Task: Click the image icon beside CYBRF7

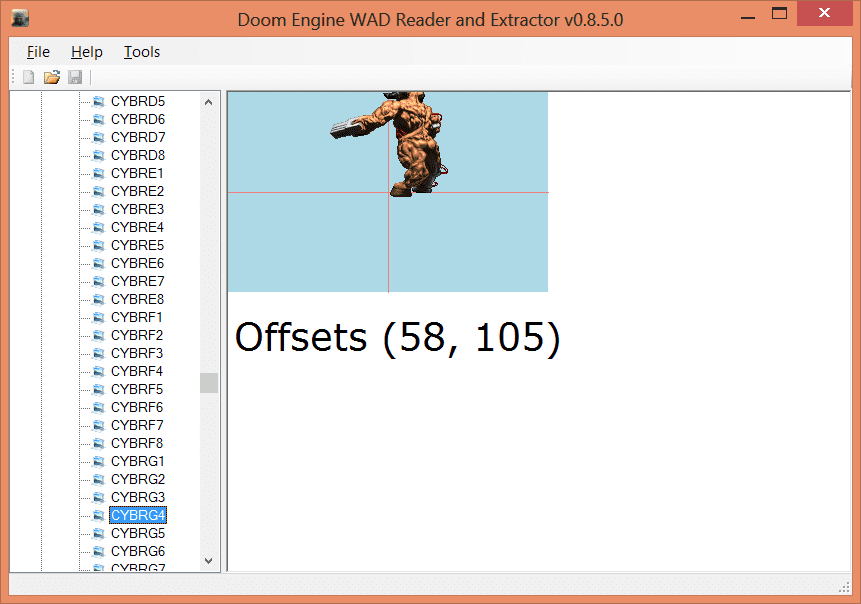Action: (x=99, y=425)
